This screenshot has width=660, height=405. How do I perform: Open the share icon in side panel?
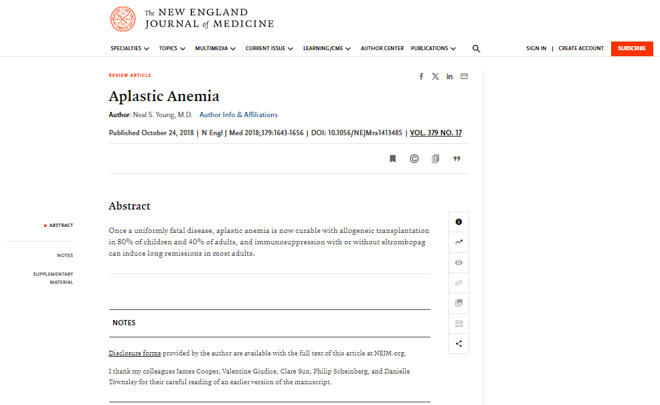tap(459, 344)
